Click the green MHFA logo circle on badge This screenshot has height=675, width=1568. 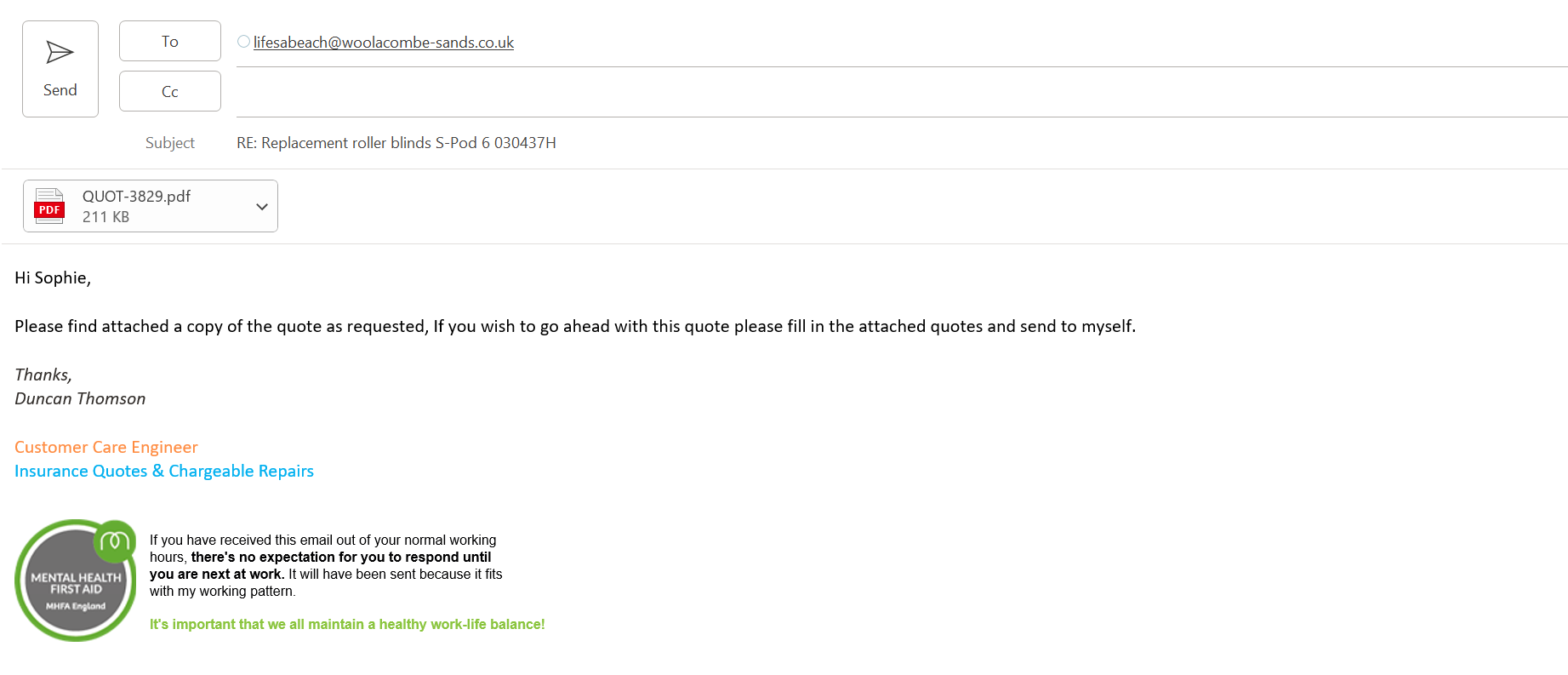pos(115,541)
